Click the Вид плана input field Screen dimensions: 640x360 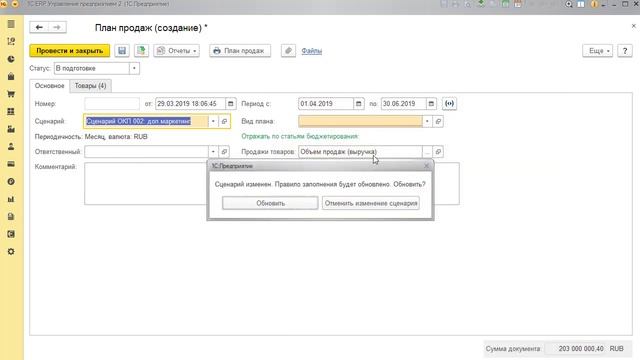(x=360, y=121)
